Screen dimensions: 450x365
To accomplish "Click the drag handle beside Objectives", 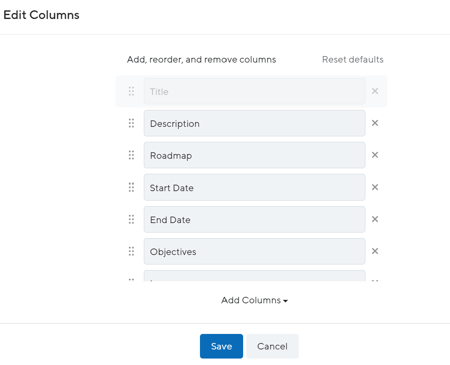I will coord(131,251).
